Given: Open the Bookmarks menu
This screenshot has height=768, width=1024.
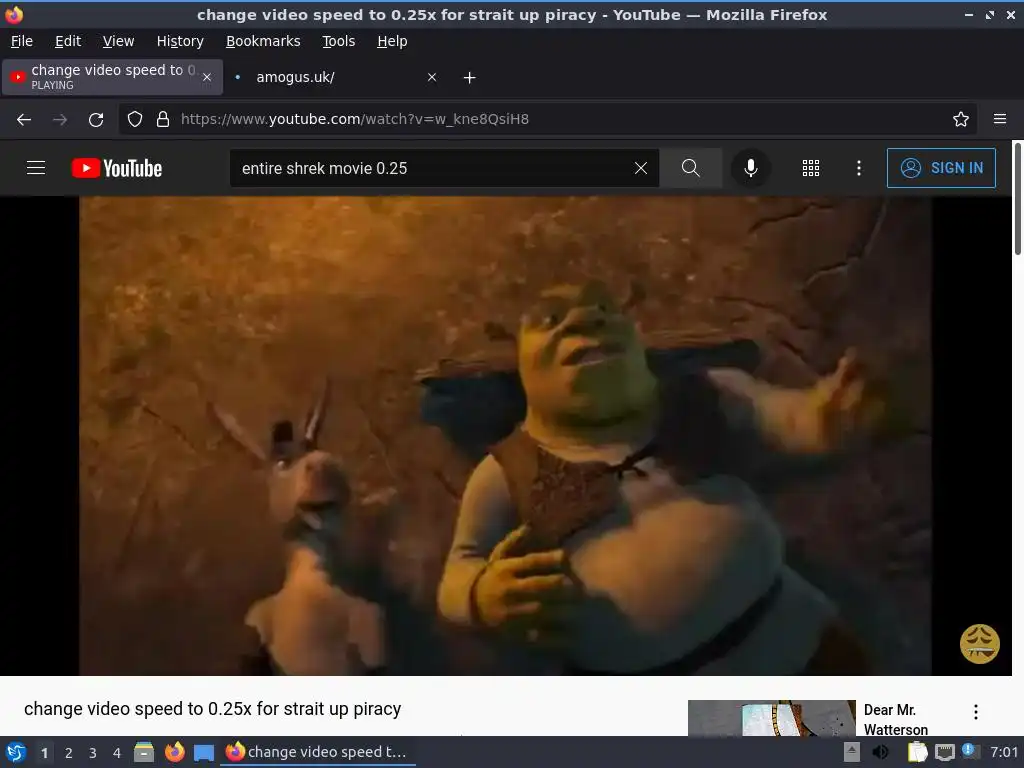Looking at the screenshot, I should (x=263, y=41).
